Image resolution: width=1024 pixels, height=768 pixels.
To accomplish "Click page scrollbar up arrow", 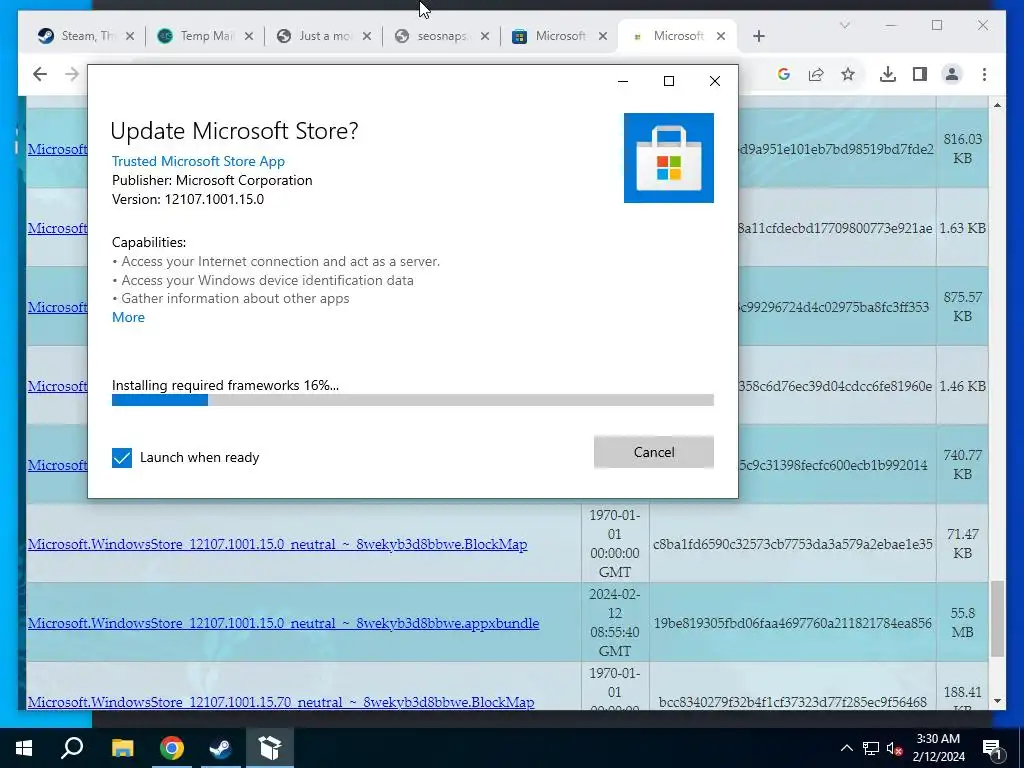I will pyautogui.click(x=997, y=104).
